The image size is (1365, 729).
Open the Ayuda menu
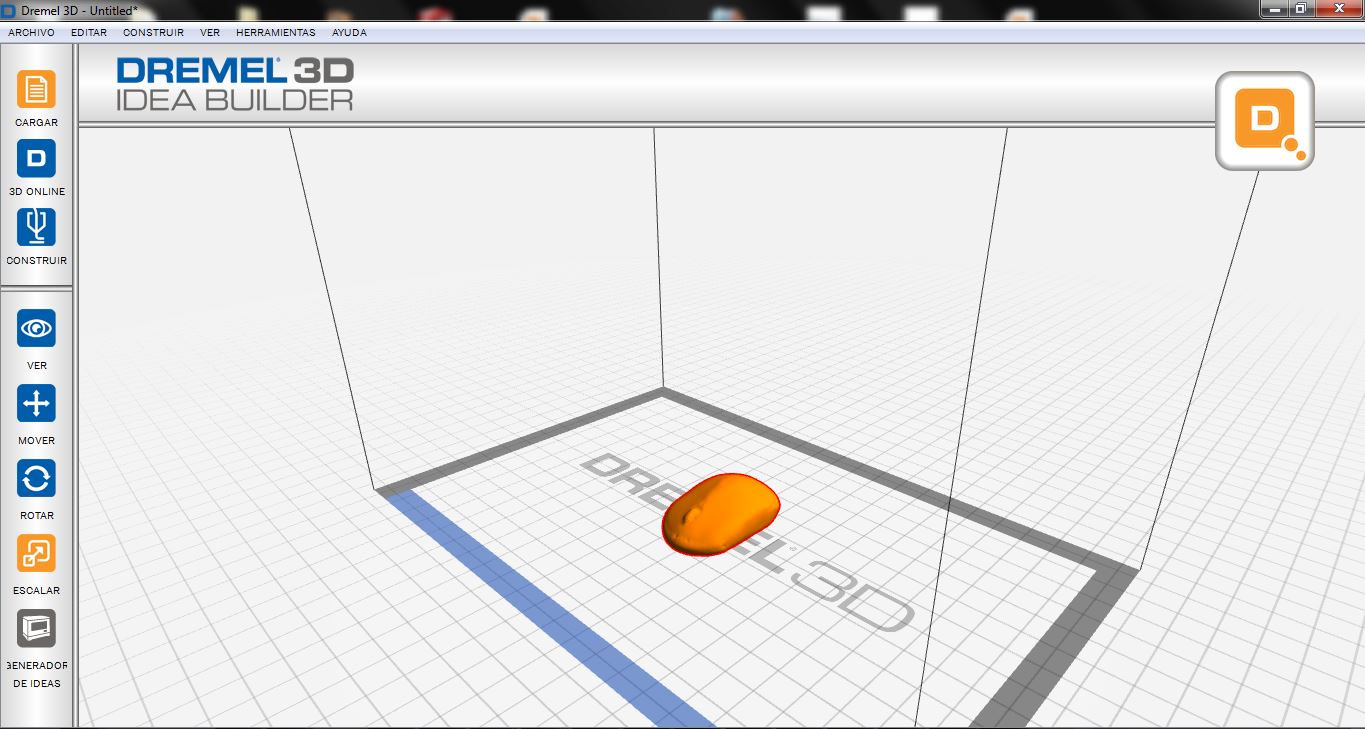[x=349, y=33]
